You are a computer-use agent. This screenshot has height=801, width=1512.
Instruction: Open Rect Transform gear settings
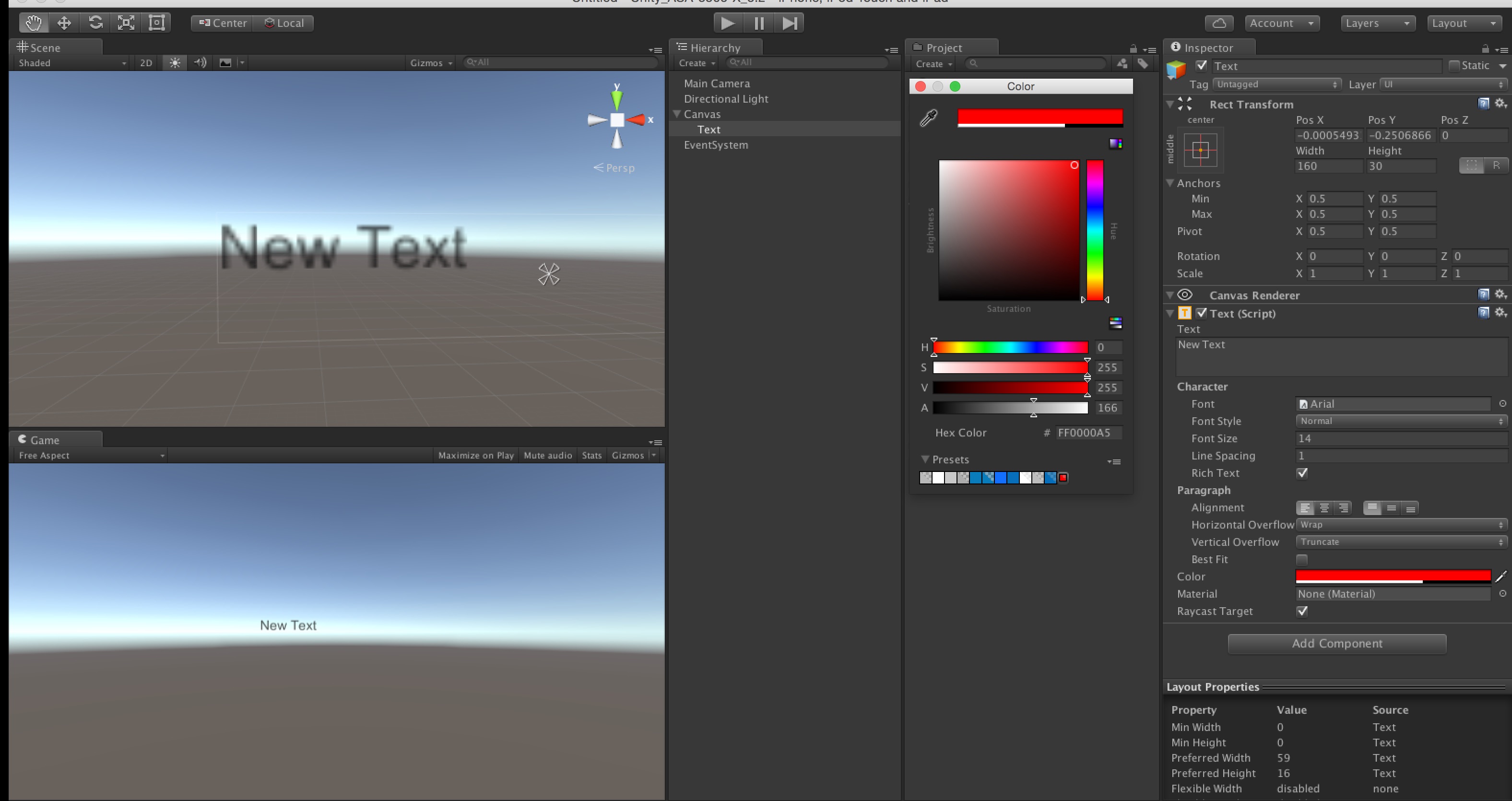1500,104
